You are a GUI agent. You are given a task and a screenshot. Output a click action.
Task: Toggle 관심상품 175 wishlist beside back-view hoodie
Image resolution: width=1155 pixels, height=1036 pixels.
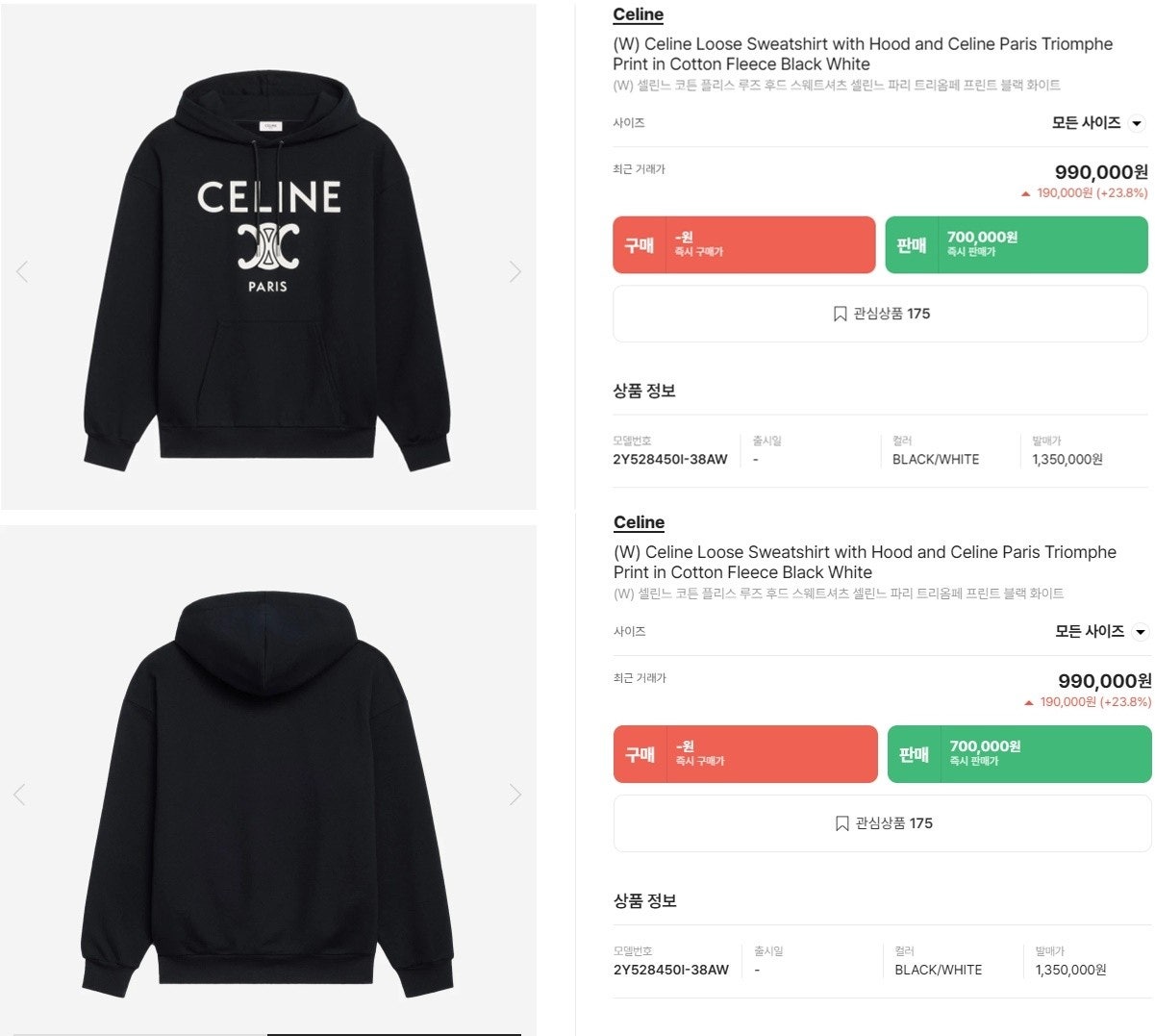tap(882, 823)
